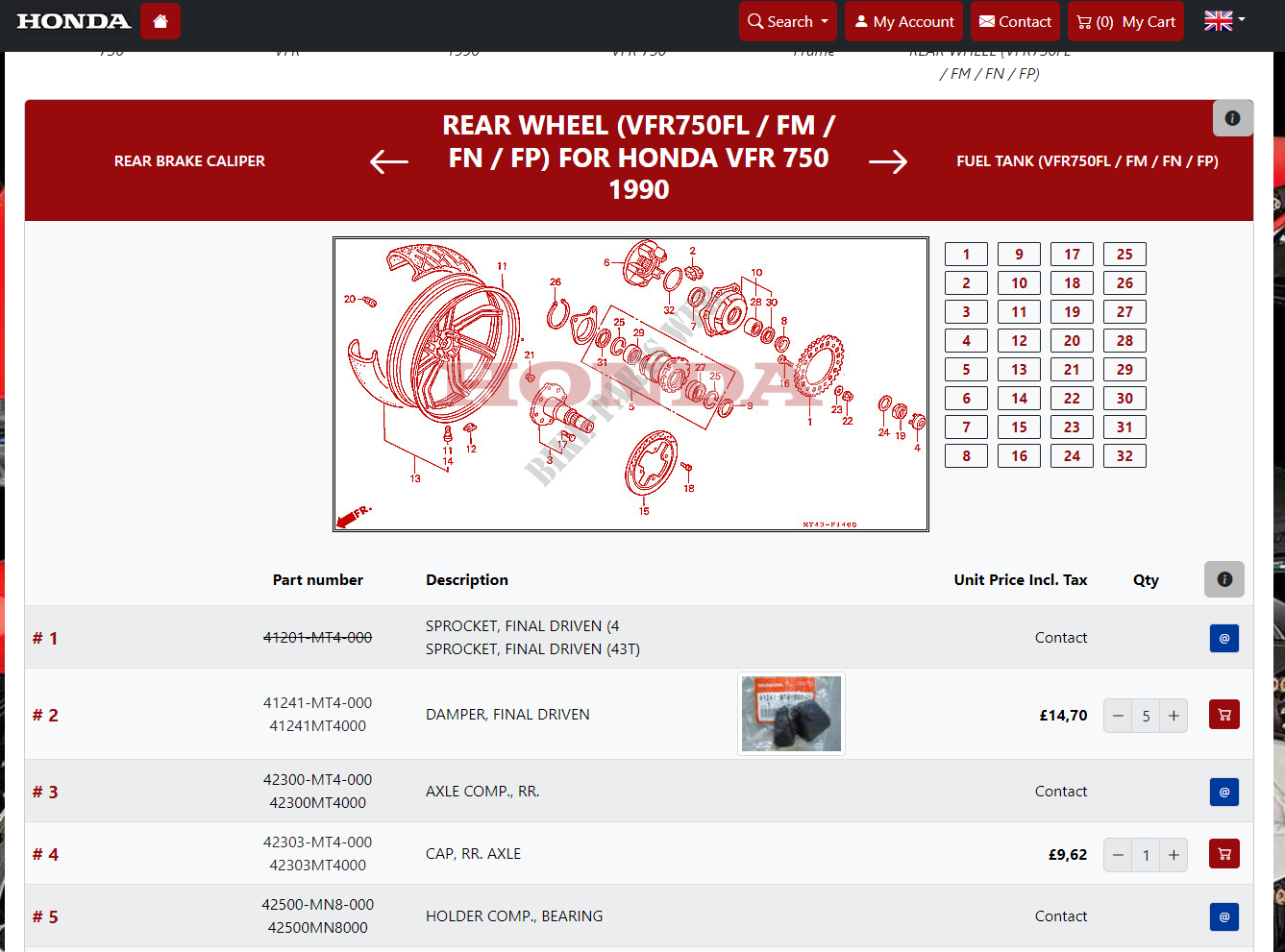Select part number button 1
Image resolution: width=1285 pixels, height=952 pixels.
[x=966, y=255]
